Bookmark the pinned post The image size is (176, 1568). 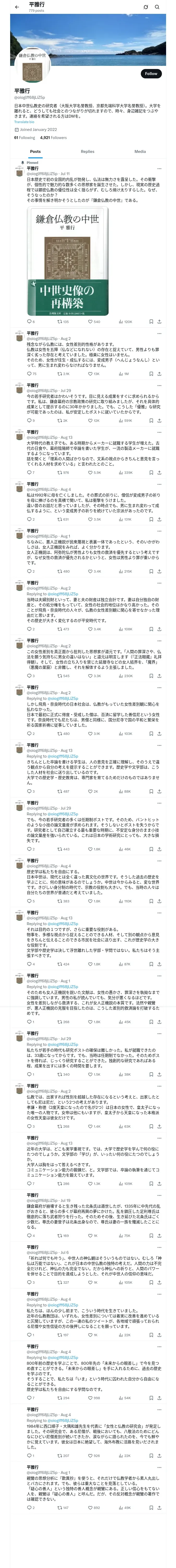(x=150, y=321)
